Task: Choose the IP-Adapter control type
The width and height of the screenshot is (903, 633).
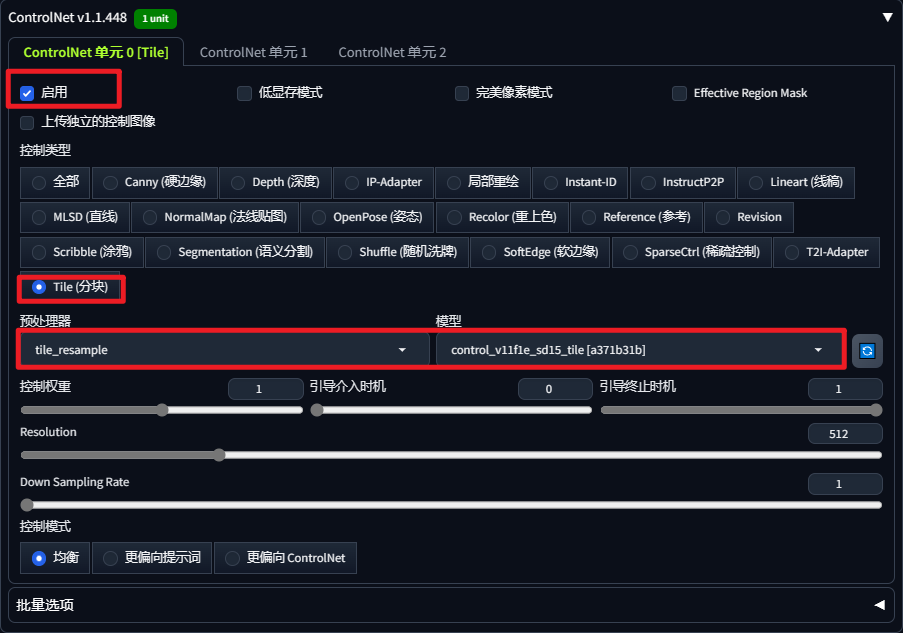Action: tap(383, 182)
